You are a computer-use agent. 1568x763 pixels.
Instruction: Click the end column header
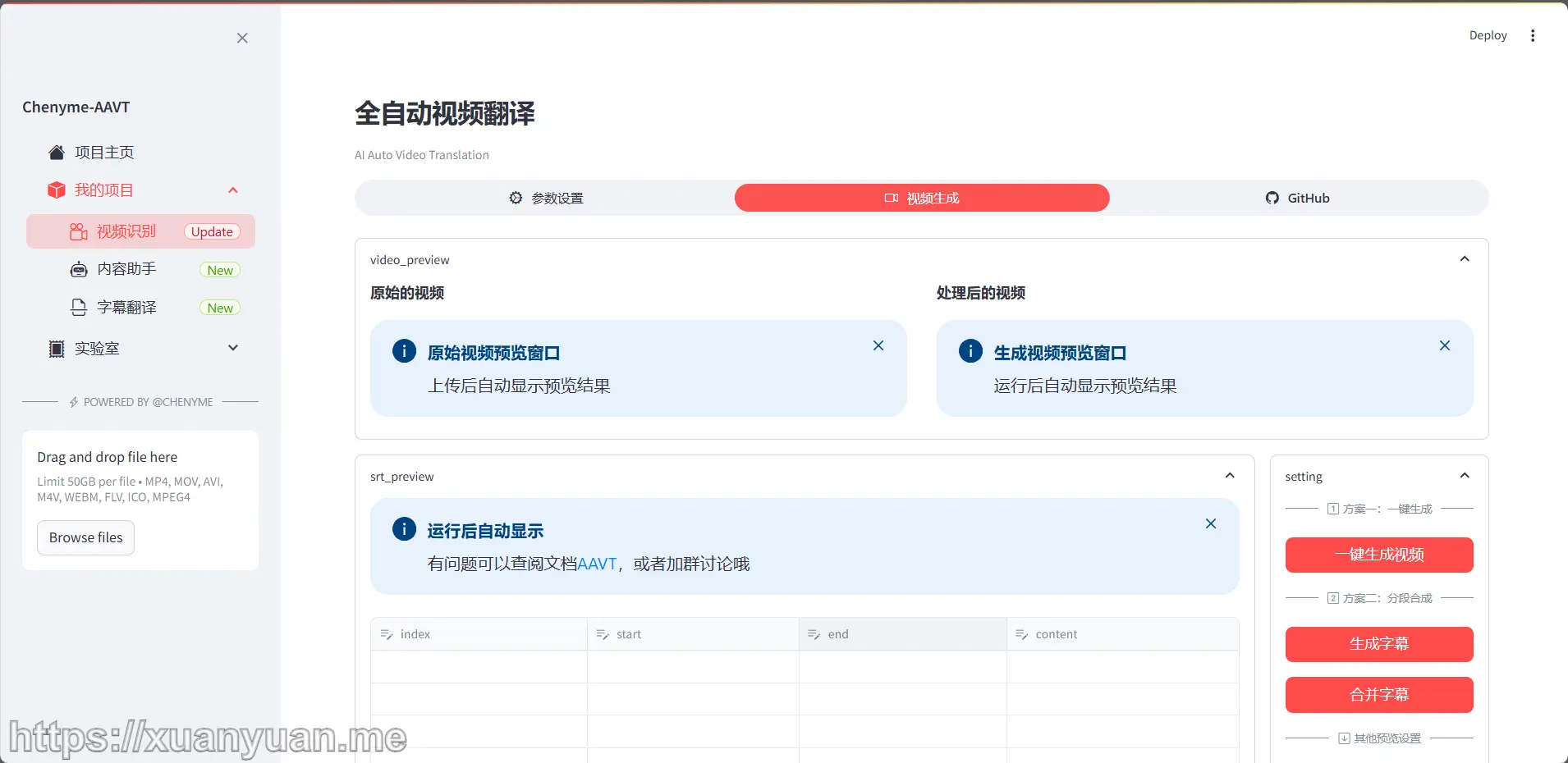903,634
